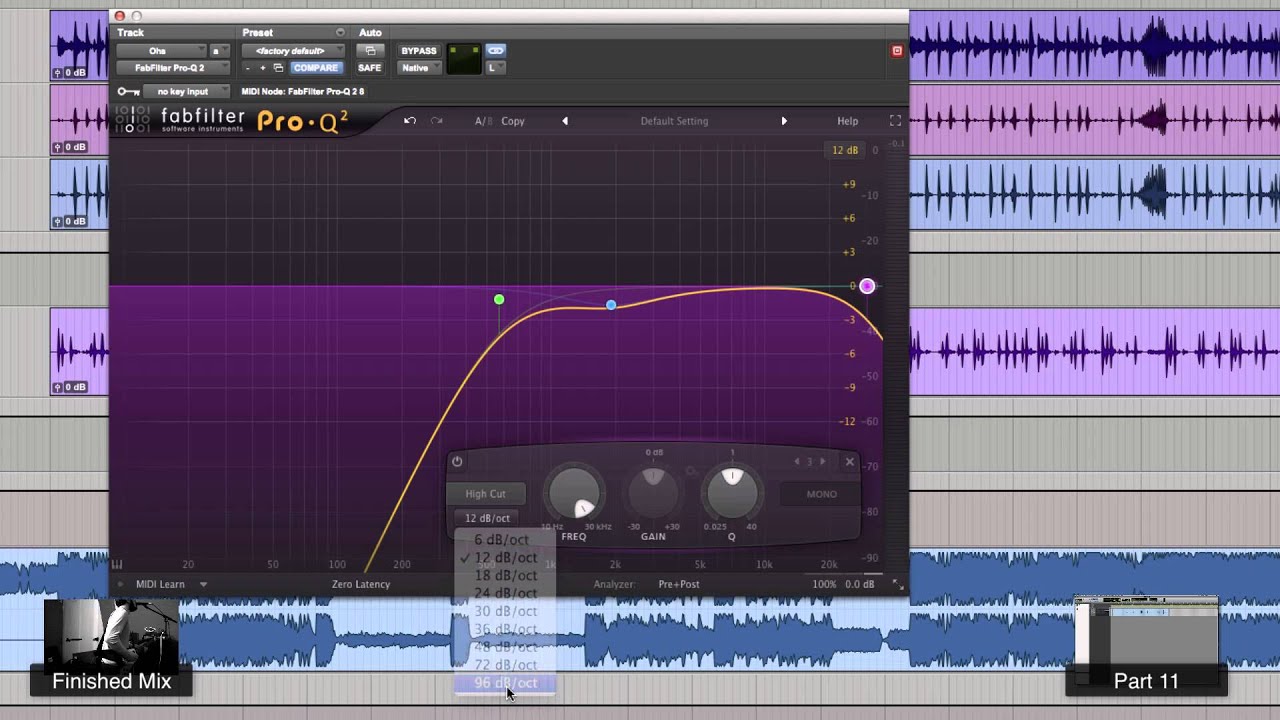Select the green EQ band node
The width and height of the screenshot is (1280, 720).
[x=499, y=300]
